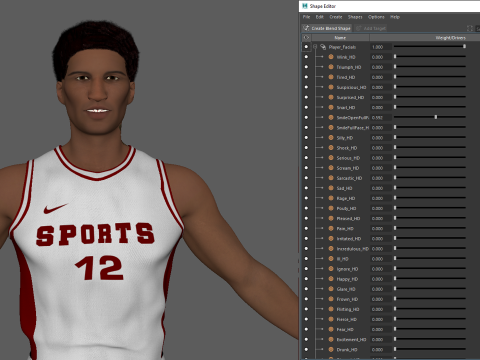This screenshot has height=360, width=480.
Task: Click the Glare_HD orange target icon
Action: (x=331, y=289)
